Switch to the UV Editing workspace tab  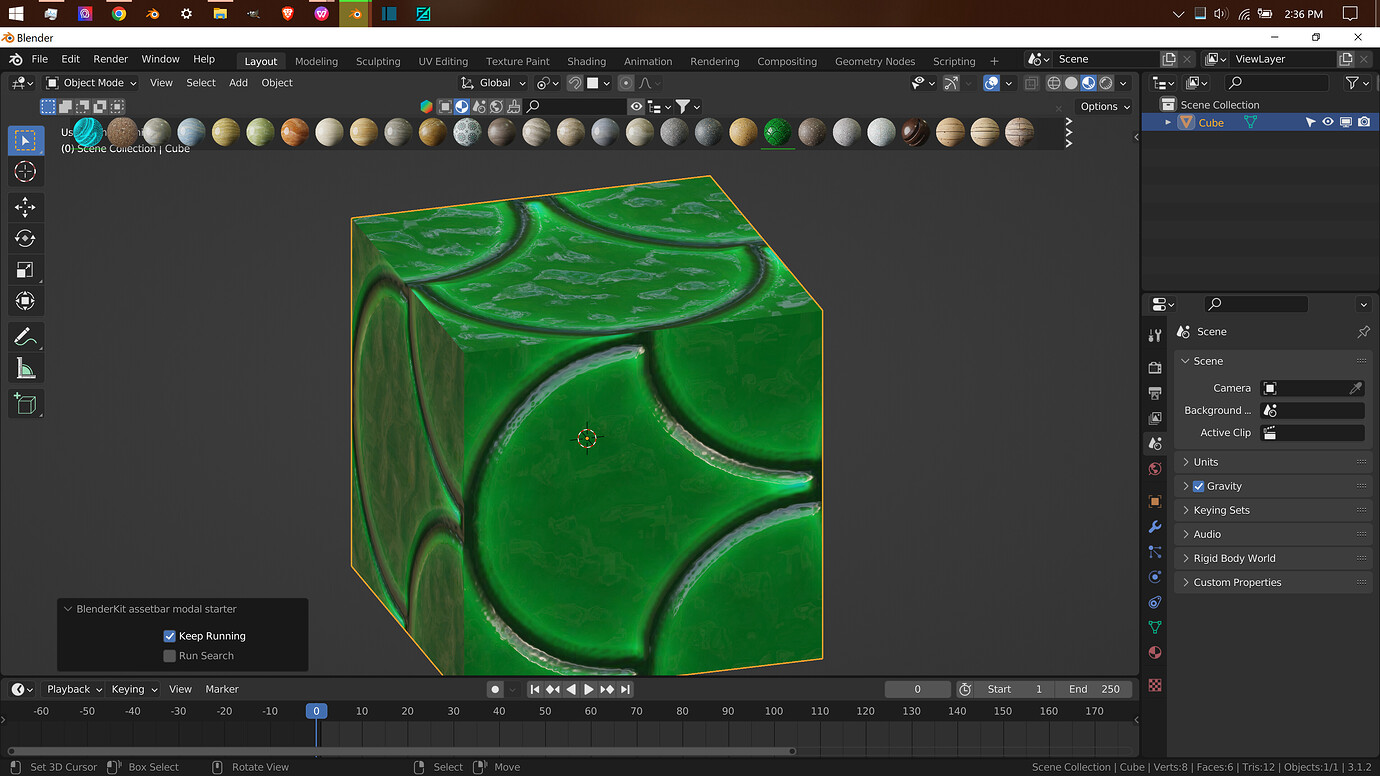click(x=443, y=61)
